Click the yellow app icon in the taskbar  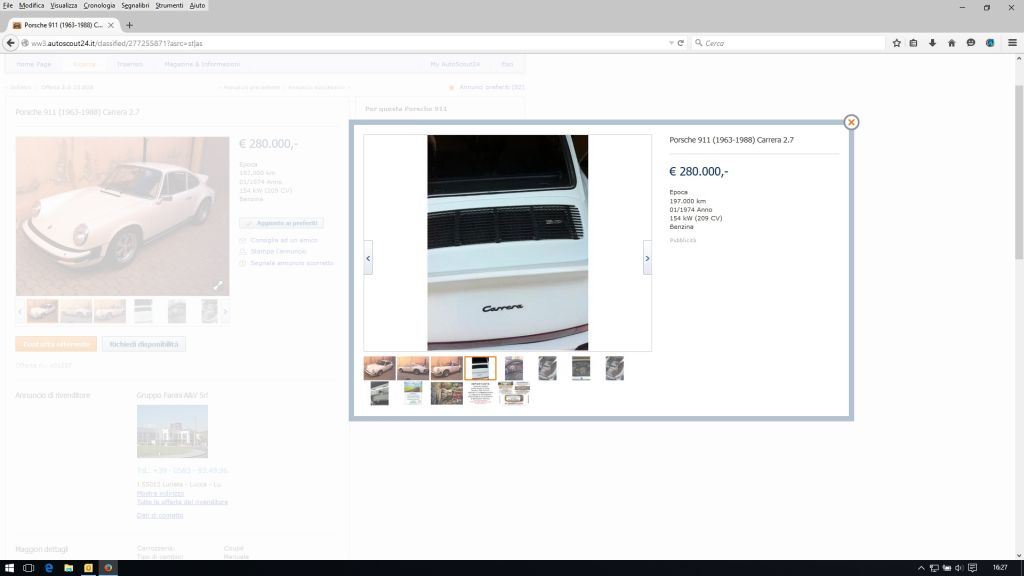coord(88,568)
